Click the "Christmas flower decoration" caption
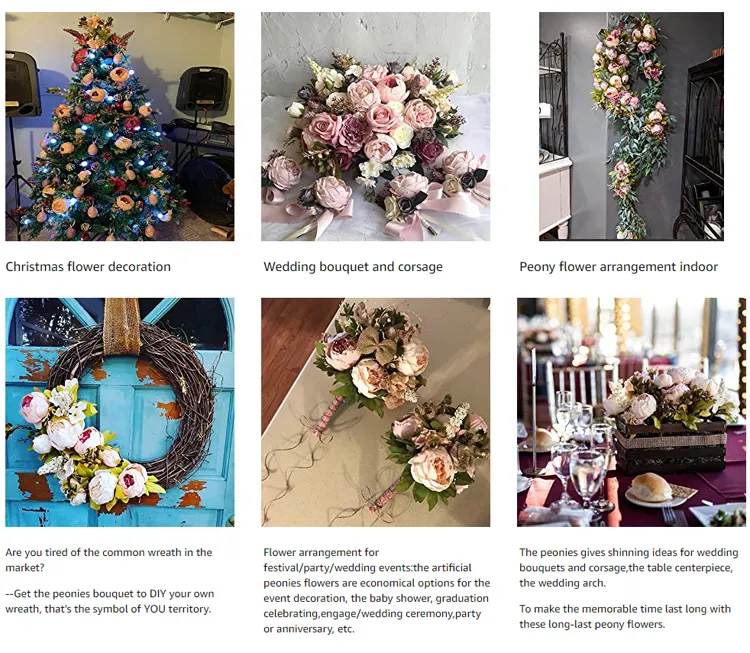Image resolution: width=750 pixels, height=653 pixels. 88,266
